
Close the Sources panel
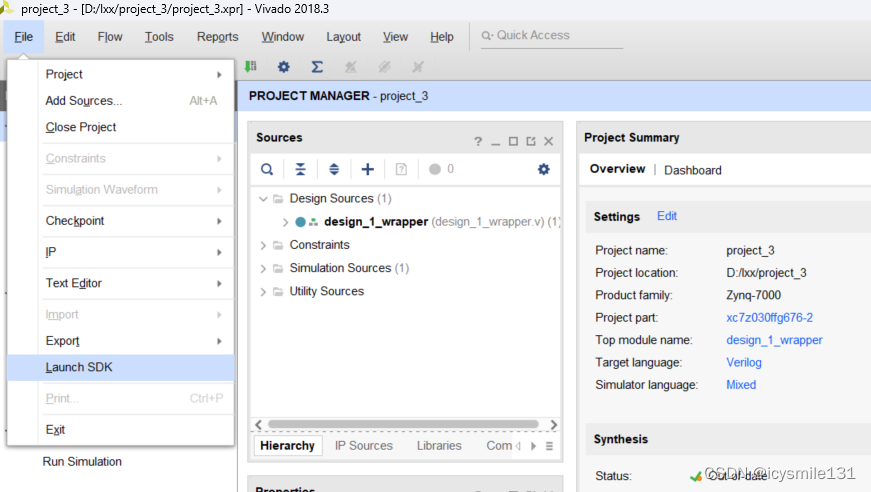tap(549, 142)
